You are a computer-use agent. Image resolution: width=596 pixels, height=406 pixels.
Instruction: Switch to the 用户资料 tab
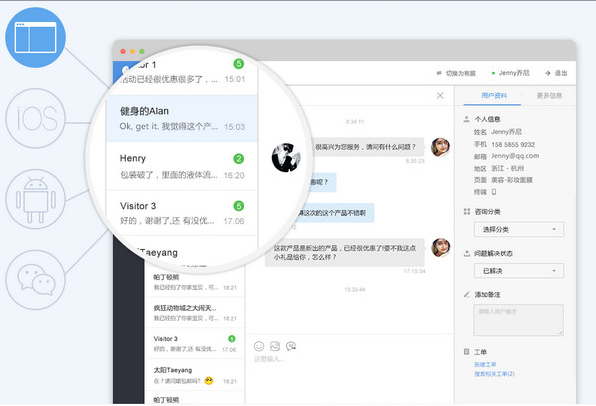click(494, 95)
